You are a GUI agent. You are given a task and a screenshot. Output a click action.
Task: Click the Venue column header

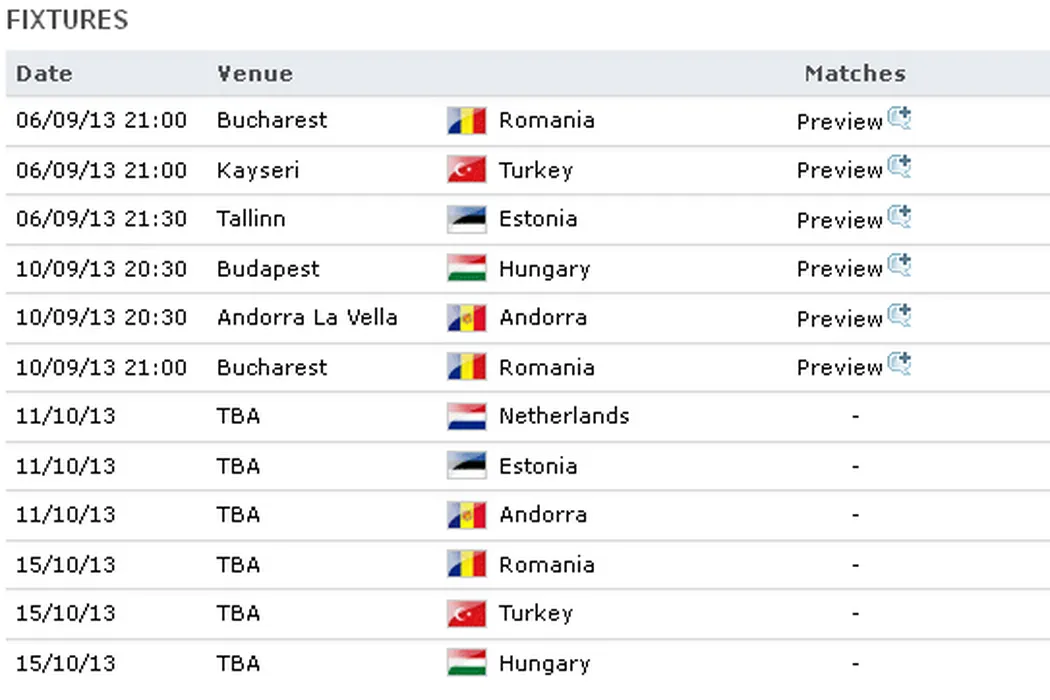coord(255,74)
